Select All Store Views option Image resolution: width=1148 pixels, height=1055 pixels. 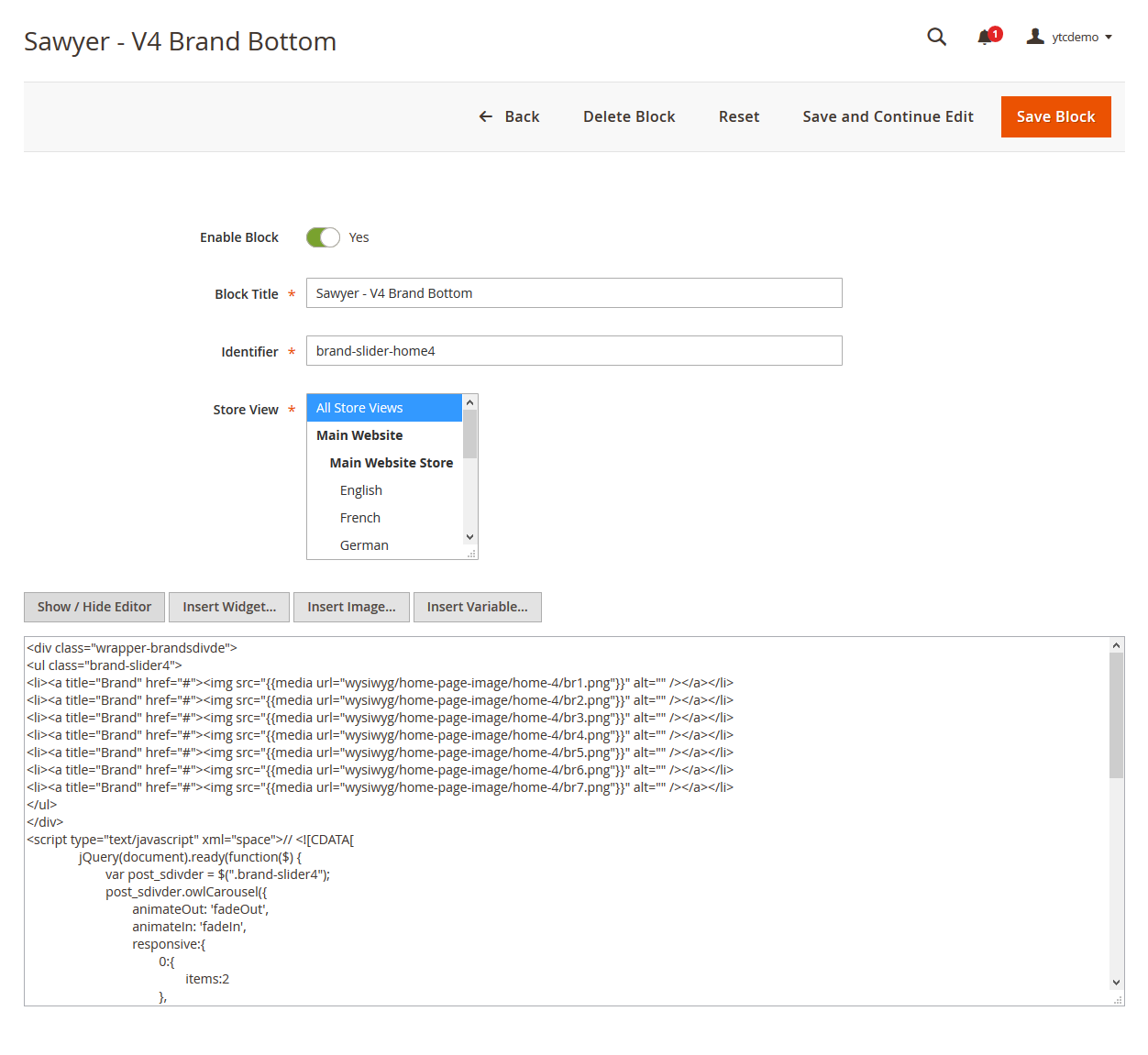[384, 408]
